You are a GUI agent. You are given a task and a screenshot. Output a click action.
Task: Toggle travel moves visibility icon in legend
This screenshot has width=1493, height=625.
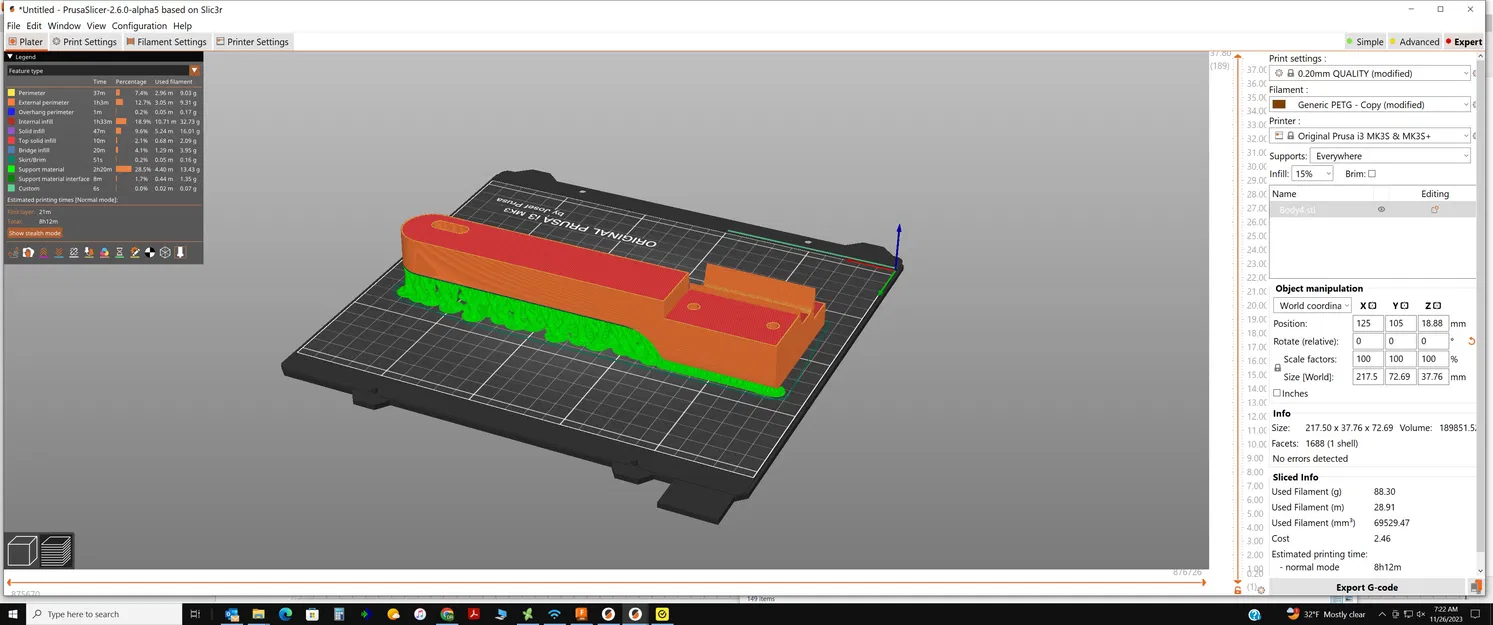pos(13,253)
